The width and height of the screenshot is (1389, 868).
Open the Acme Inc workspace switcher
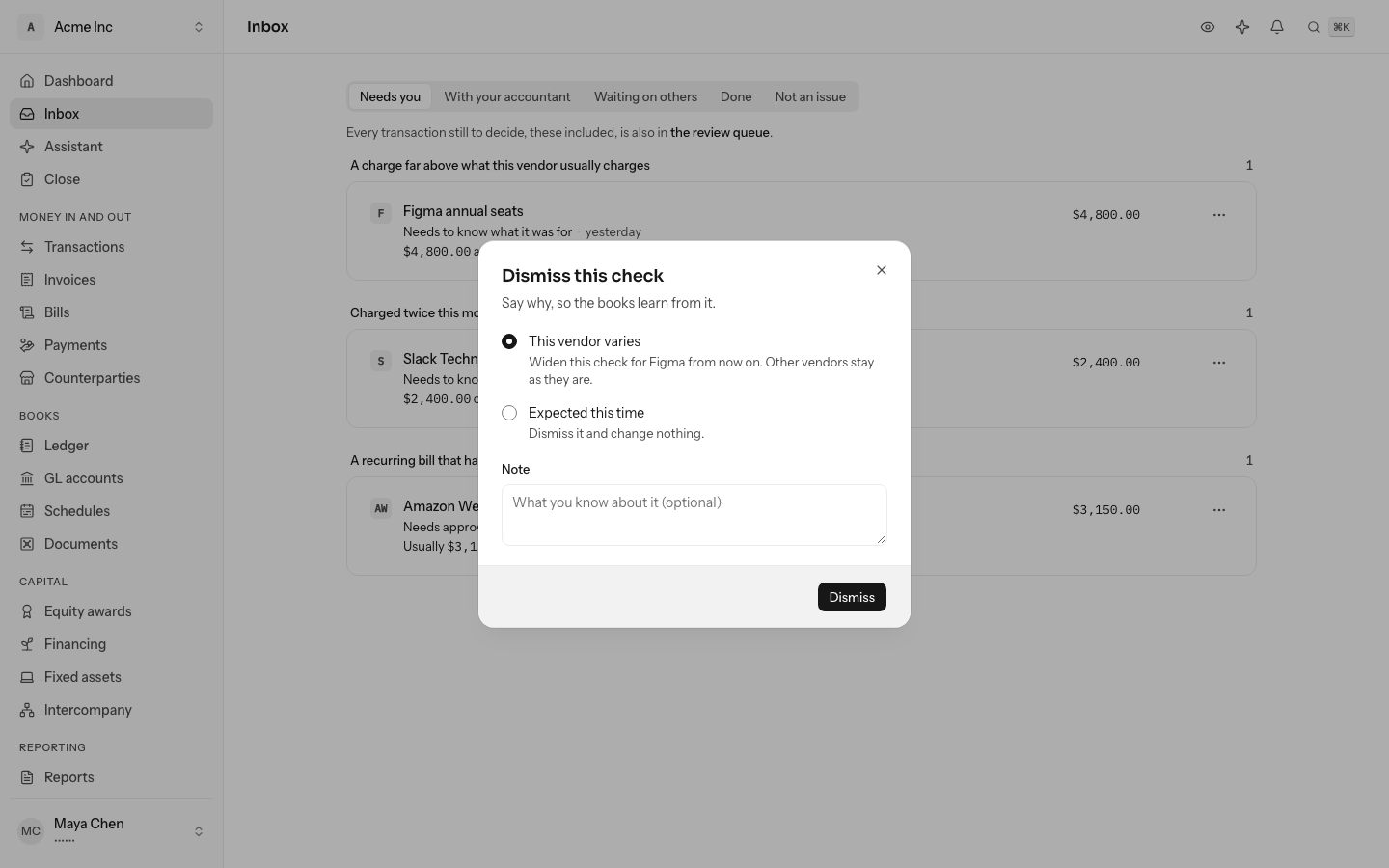pos(112,27)
